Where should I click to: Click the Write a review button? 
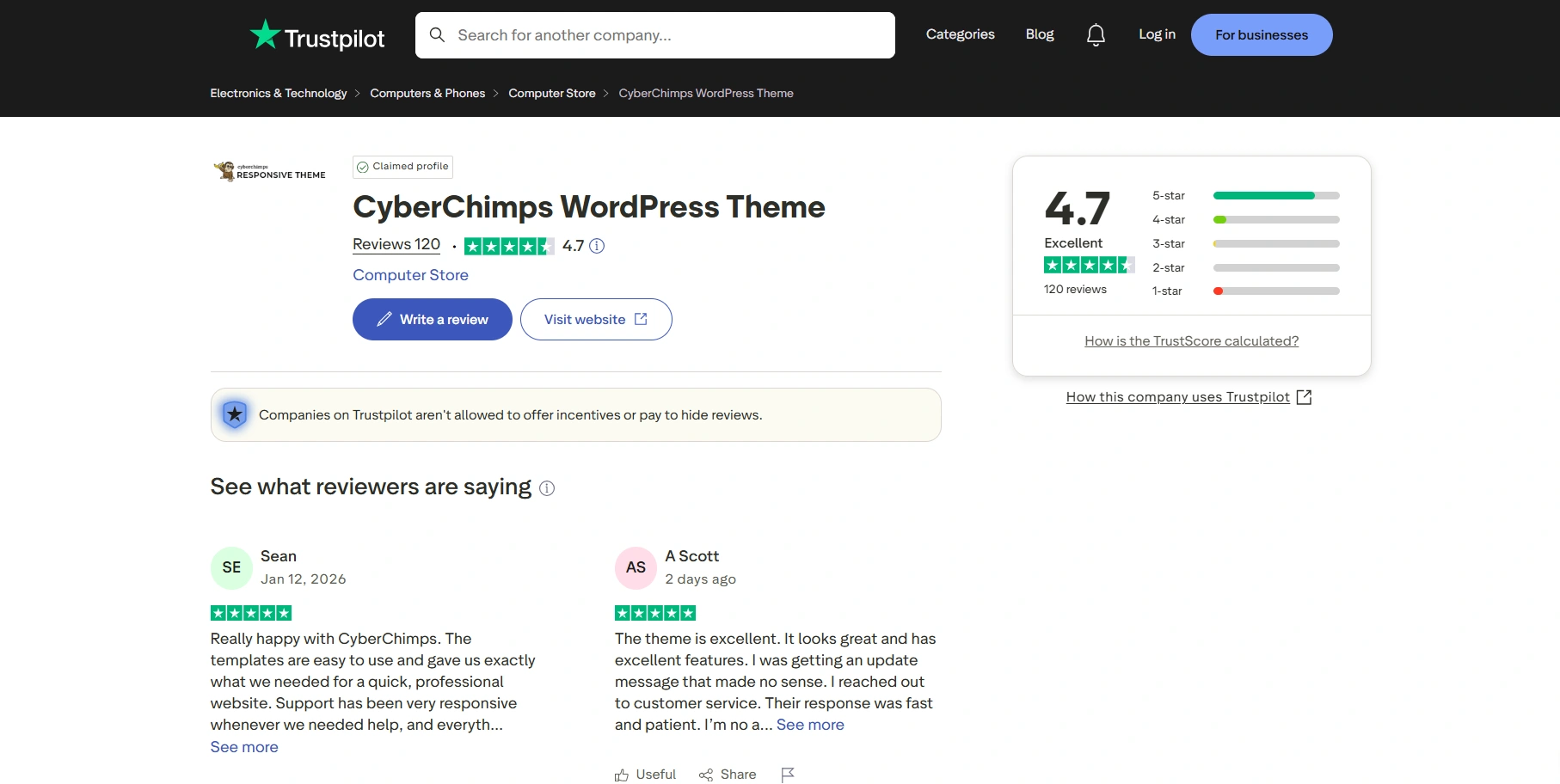coord(433,319)
